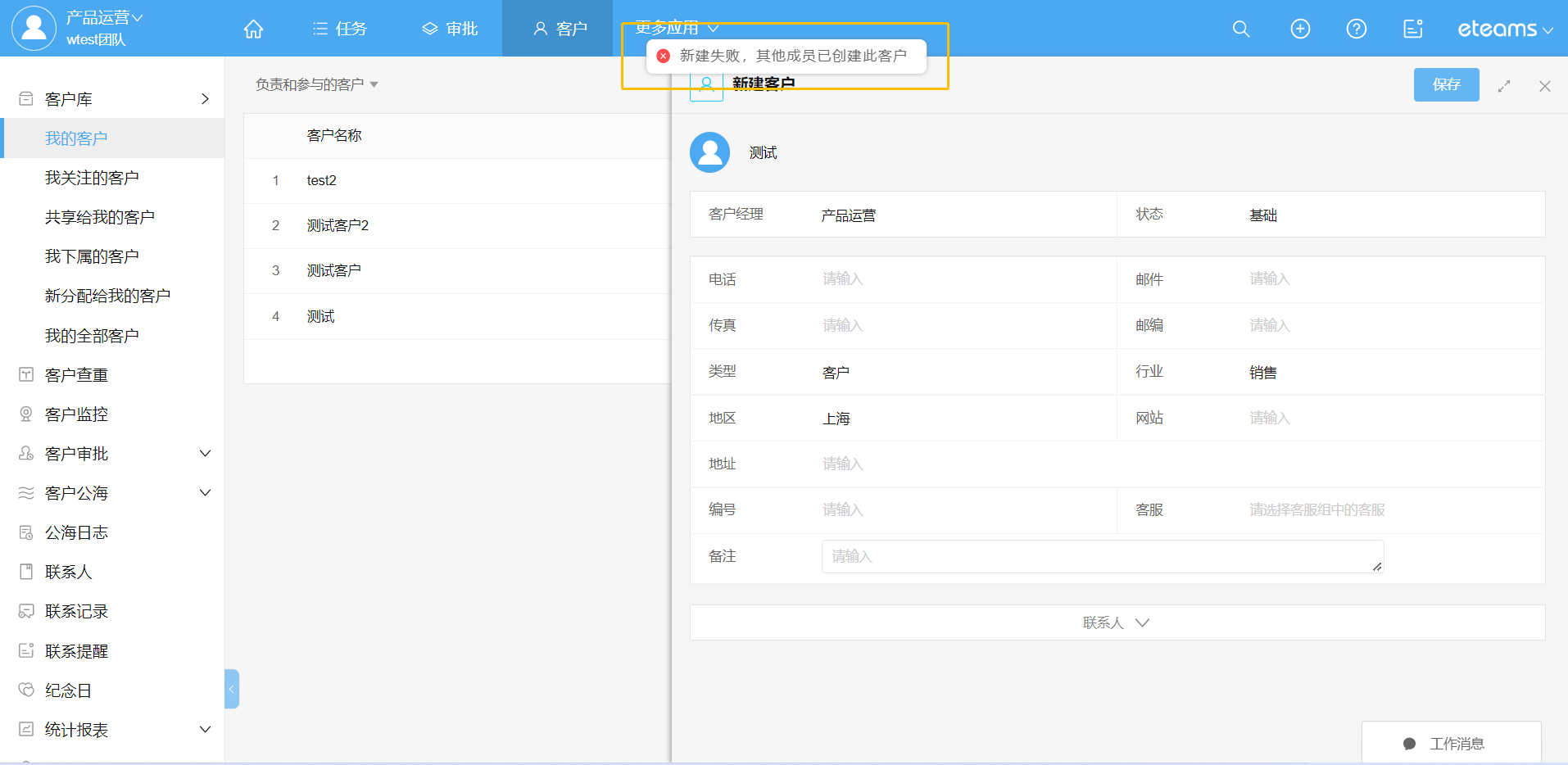The height and width of the screenshot is (765, 1568).
Task: Expand the 统计报表 sidebar section
Action: tap(205, 730)
